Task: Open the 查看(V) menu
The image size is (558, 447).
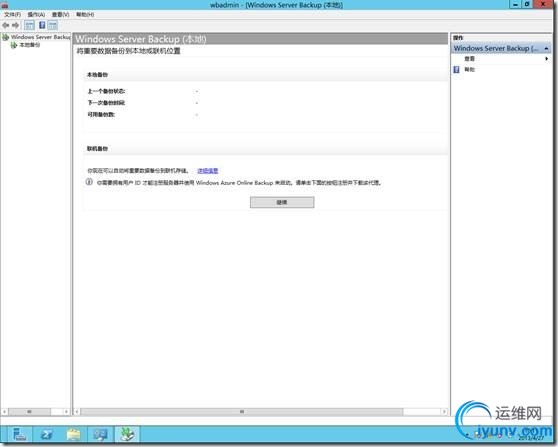Action: point(60,15)
